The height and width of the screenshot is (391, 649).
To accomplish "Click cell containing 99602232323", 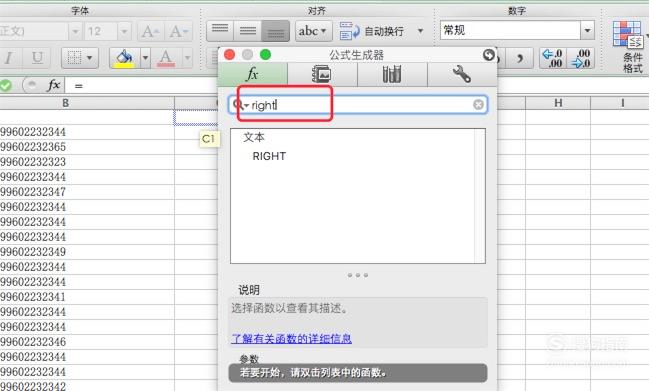I will tap(87, 162).
